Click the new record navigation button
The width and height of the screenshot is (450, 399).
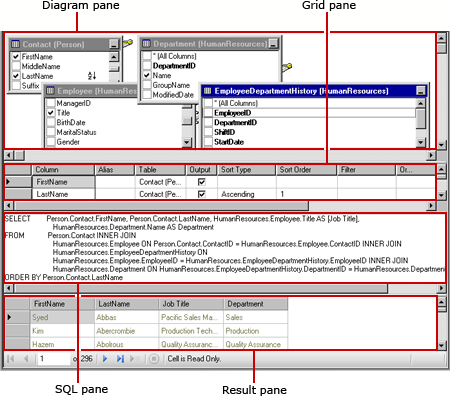click(135, 359)
